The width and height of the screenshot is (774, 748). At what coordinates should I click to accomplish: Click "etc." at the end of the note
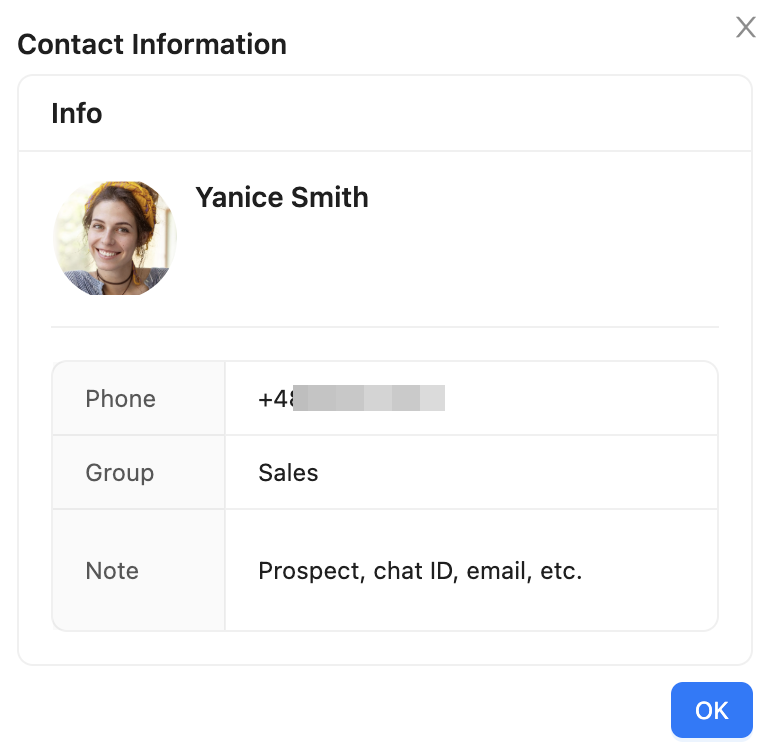click(561, 572)
